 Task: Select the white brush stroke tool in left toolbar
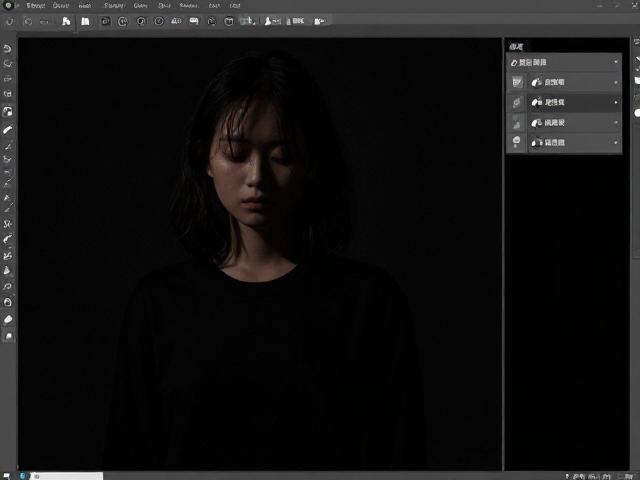pyautogui.click(x=8, y=129)
